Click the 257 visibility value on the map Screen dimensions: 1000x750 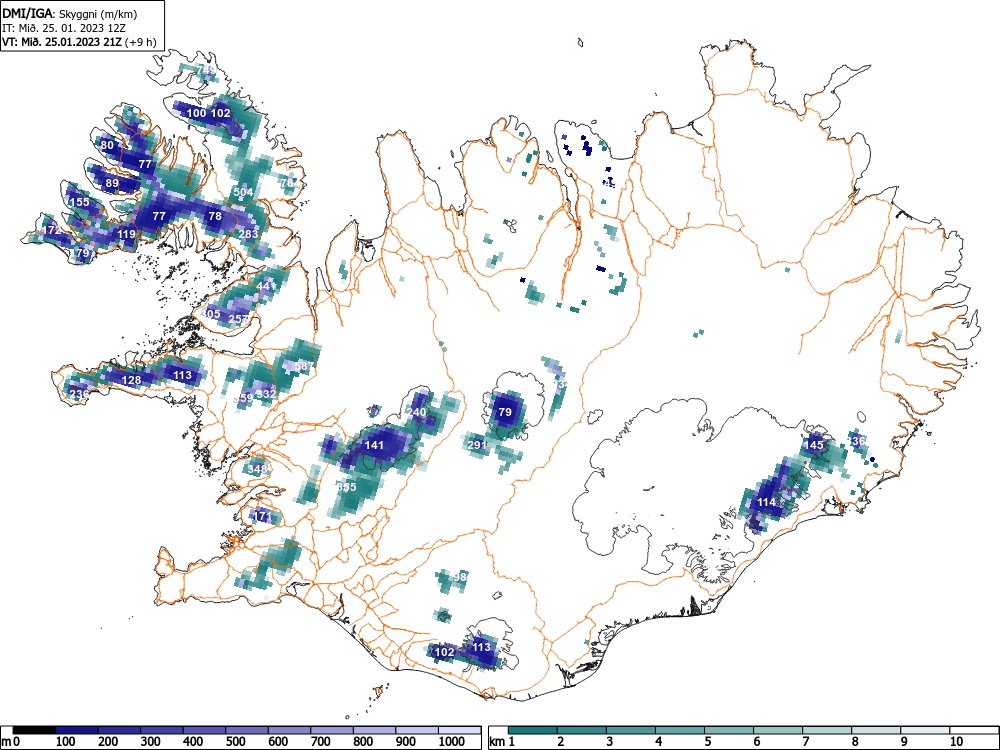pos(238,319)
